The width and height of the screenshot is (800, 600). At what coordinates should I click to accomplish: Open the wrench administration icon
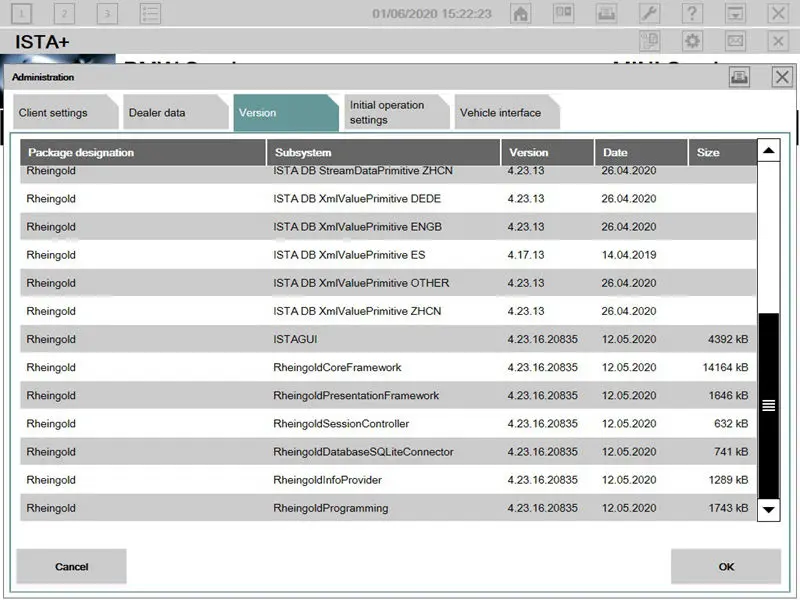click(649, 14)
